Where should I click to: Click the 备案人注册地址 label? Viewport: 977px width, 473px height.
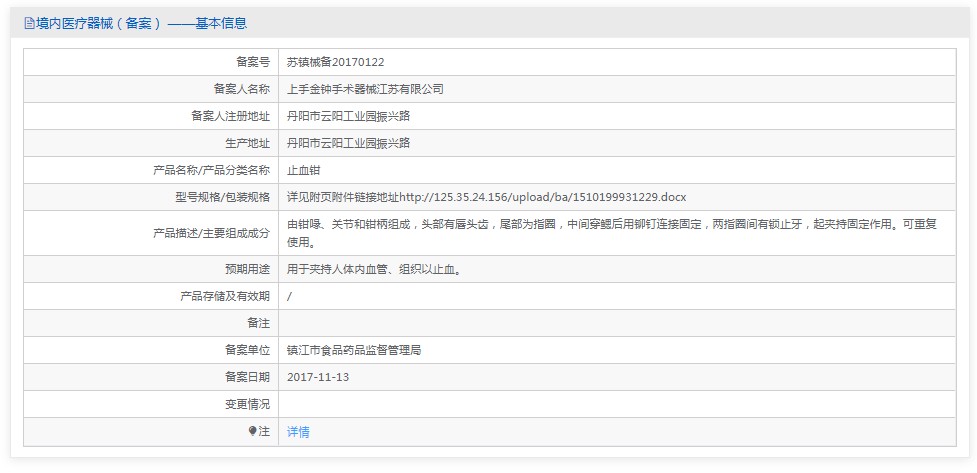pos(231,116)
